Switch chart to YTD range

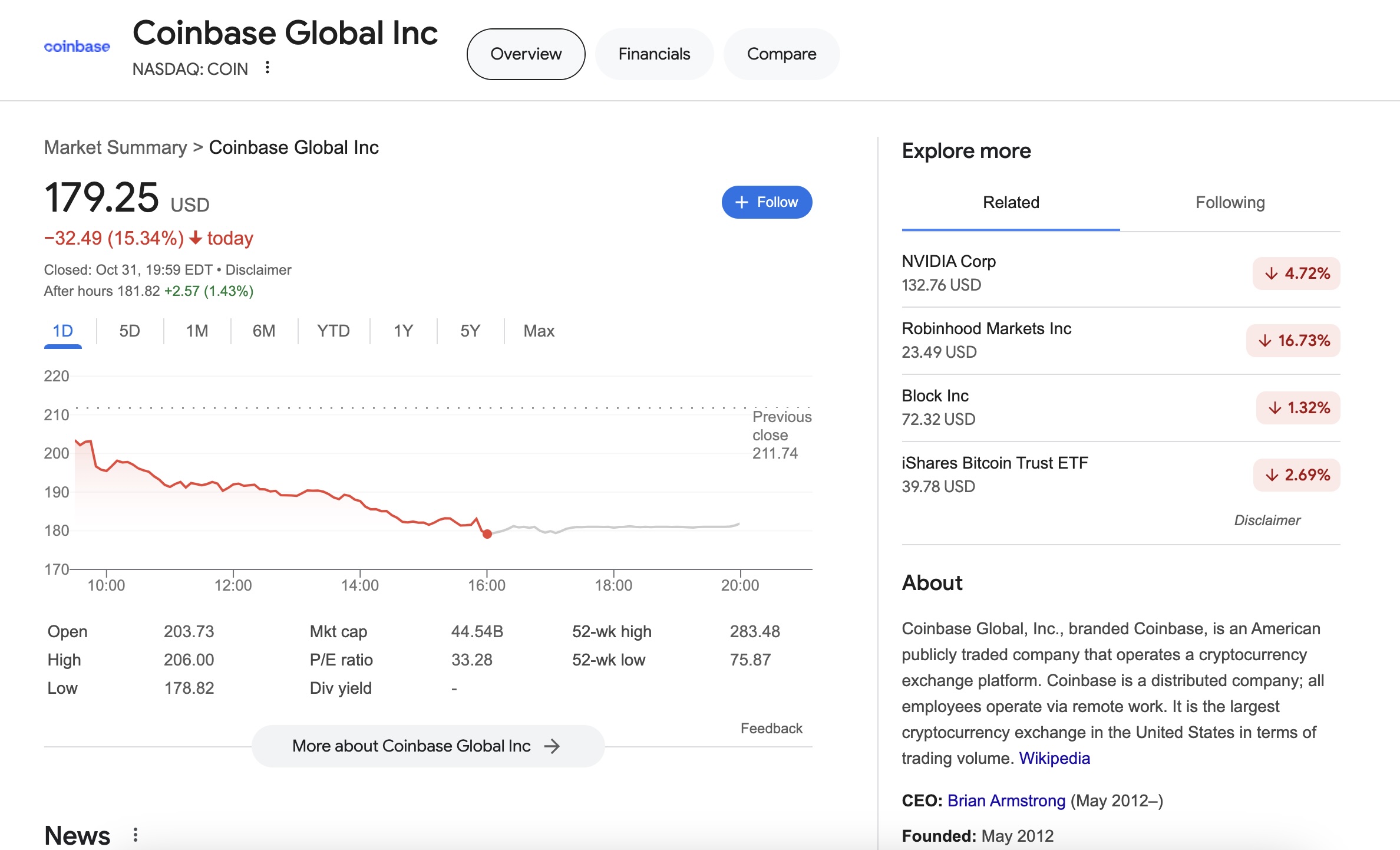coord(334,331)
